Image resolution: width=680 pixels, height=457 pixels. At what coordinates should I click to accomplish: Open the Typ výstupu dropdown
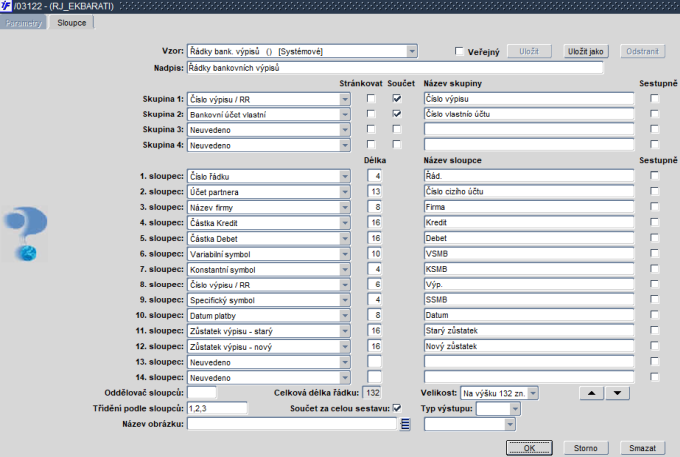515,408
